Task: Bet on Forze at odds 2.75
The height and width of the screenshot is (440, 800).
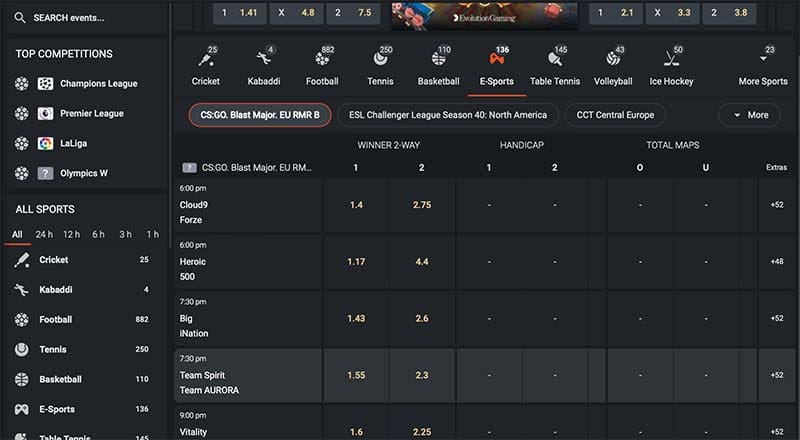Action: tap(422, 205)
